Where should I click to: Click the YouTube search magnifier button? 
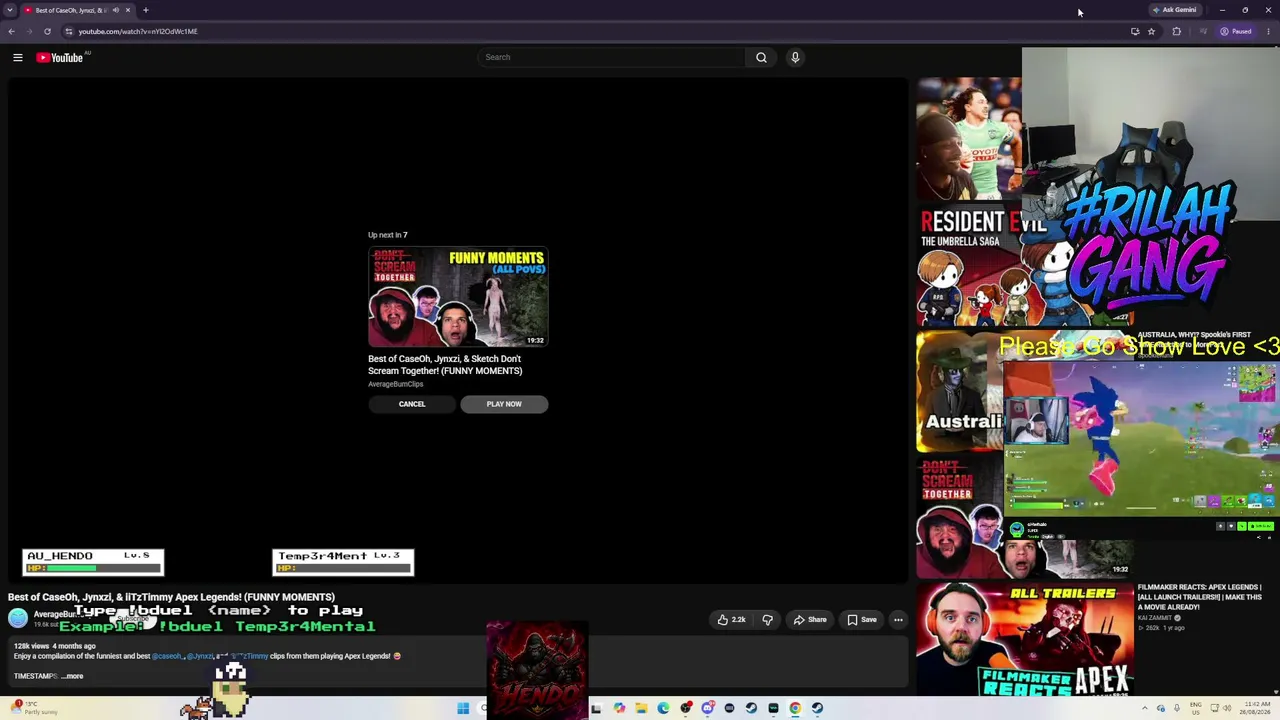coord(761,57)
